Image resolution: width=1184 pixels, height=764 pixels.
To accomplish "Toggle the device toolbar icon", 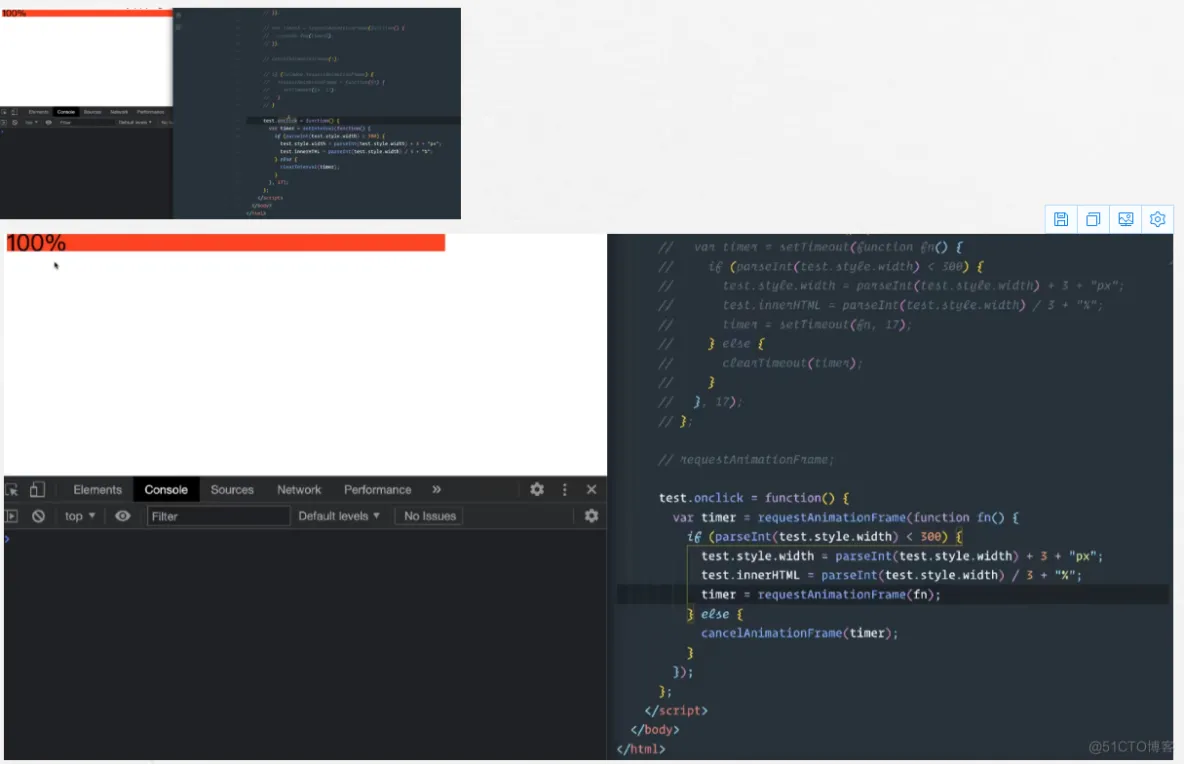I will pos(37,490).
